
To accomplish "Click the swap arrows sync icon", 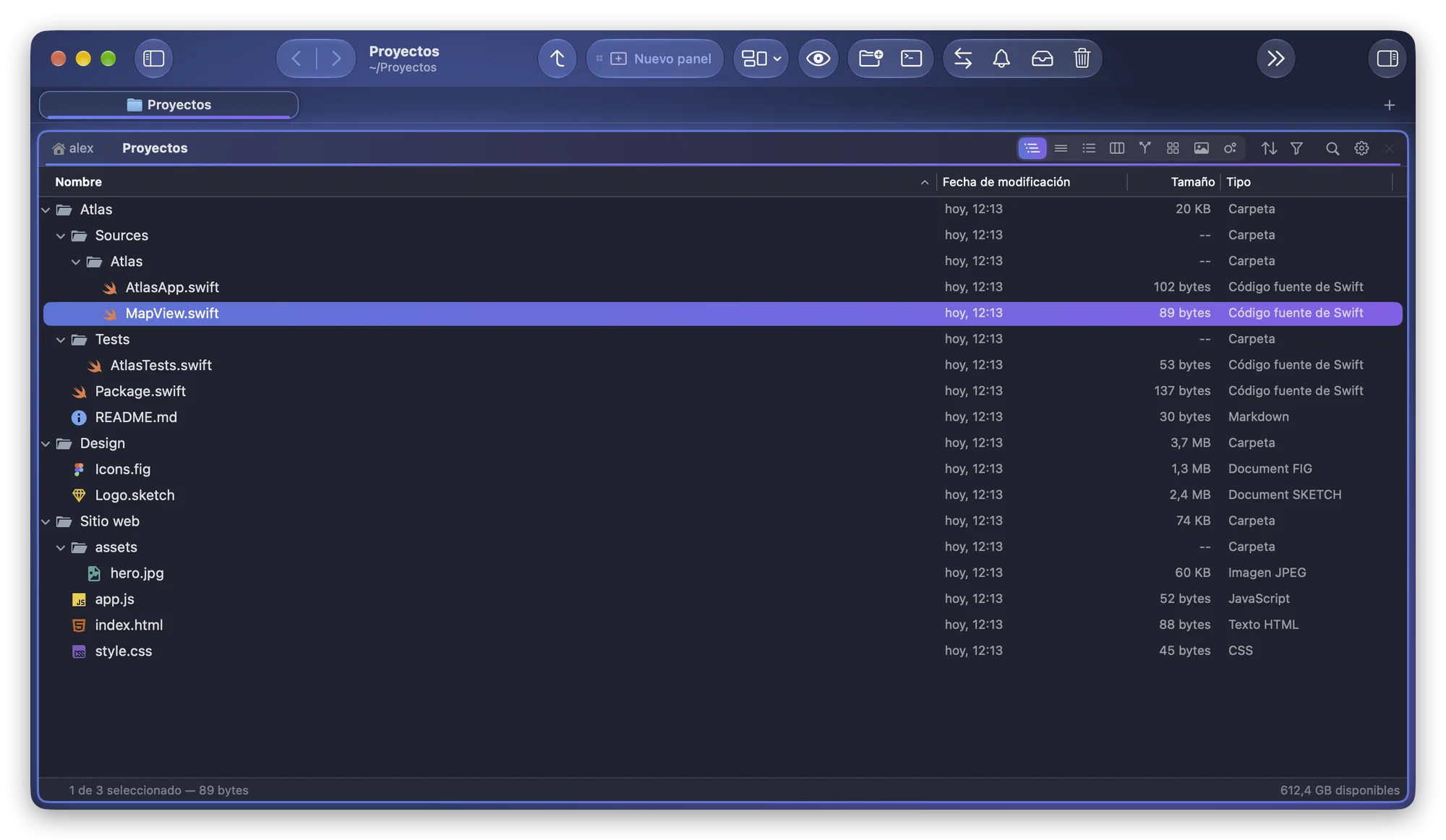I will 962,59.
